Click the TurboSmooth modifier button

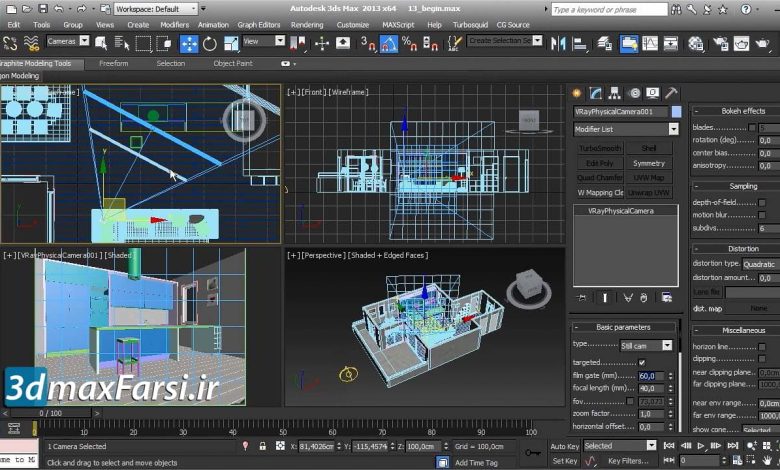tap(599, 148)
